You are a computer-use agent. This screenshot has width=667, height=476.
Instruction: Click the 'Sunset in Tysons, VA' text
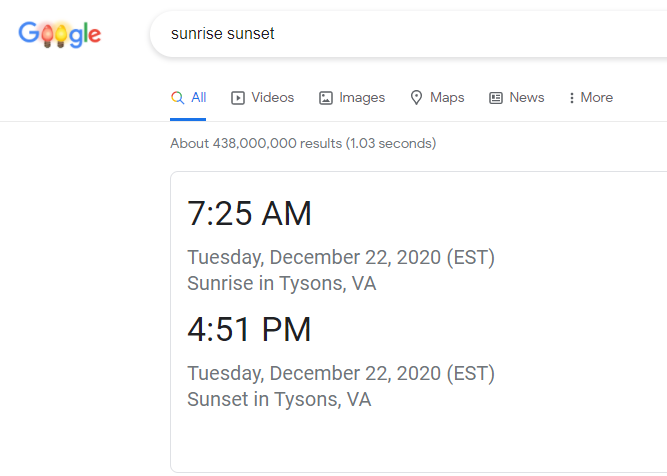coord(278,400)
